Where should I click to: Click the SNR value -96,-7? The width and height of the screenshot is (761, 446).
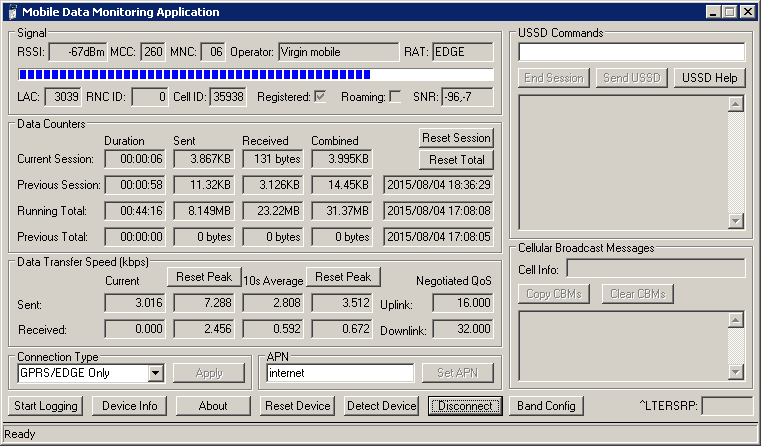click(467, 97)
